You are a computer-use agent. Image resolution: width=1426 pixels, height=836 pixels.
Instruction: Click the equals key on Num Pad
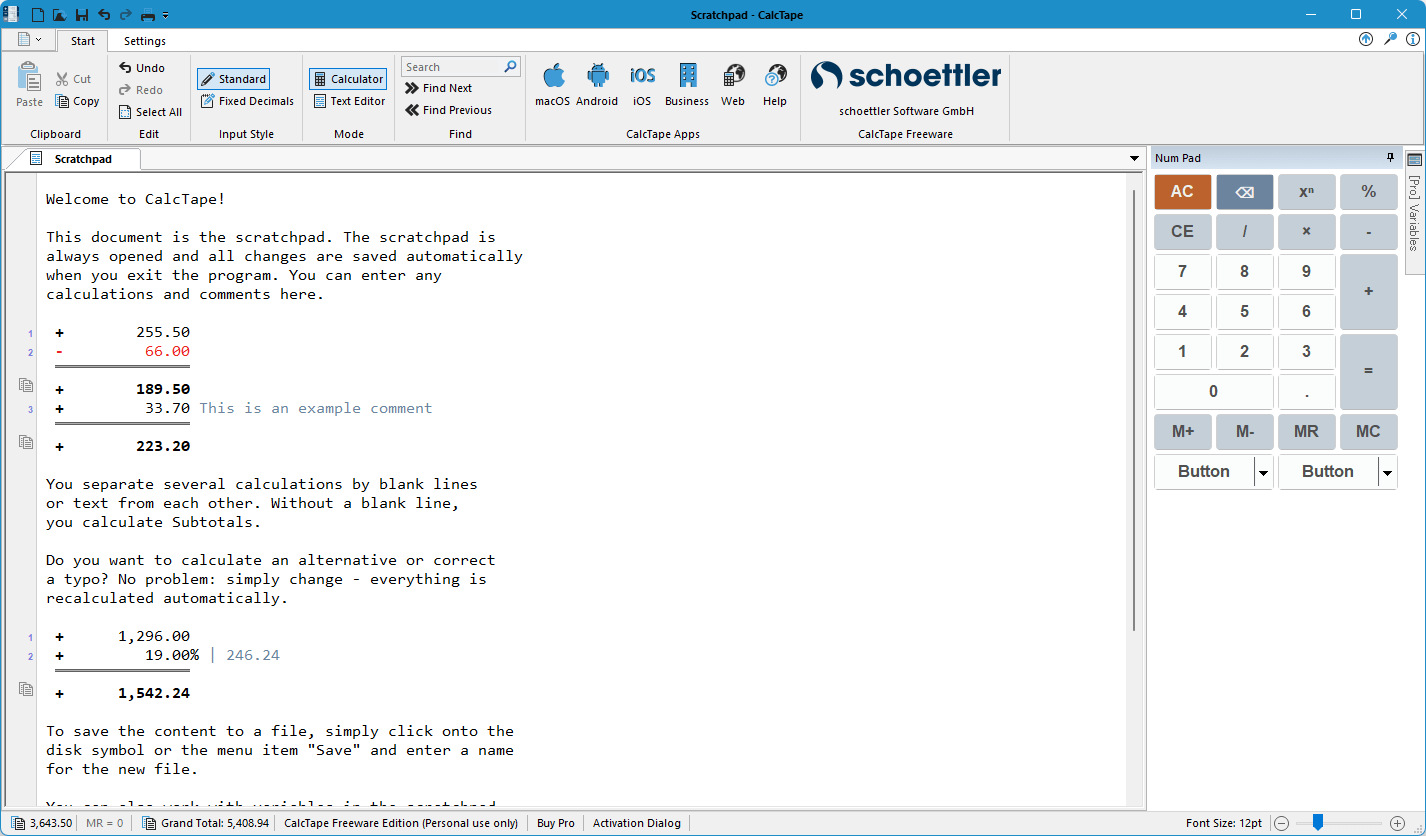coord(1368,372)
